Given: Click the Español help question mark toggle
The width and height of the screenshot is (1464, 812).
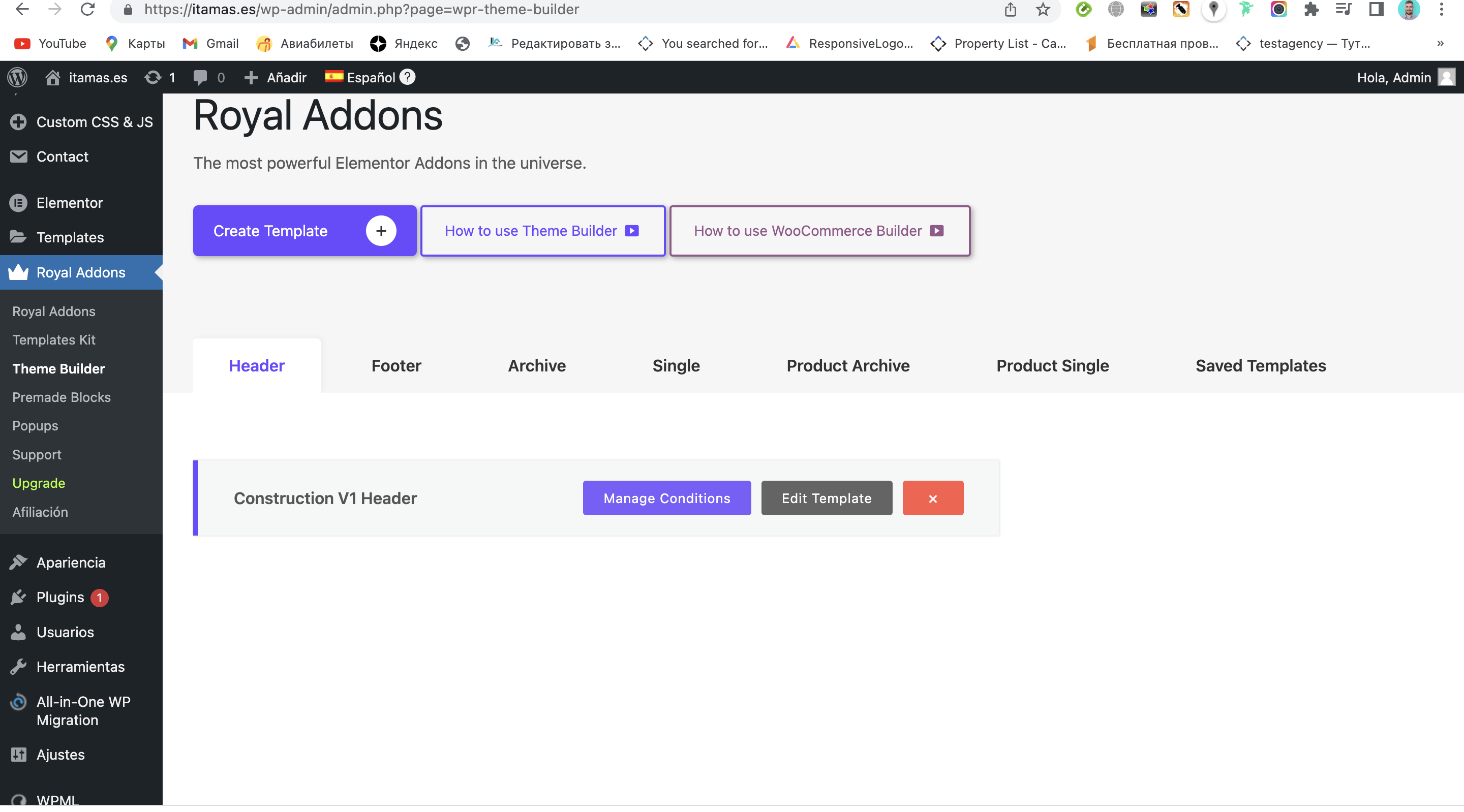Looking at the screenshot, I should point(407,77).
